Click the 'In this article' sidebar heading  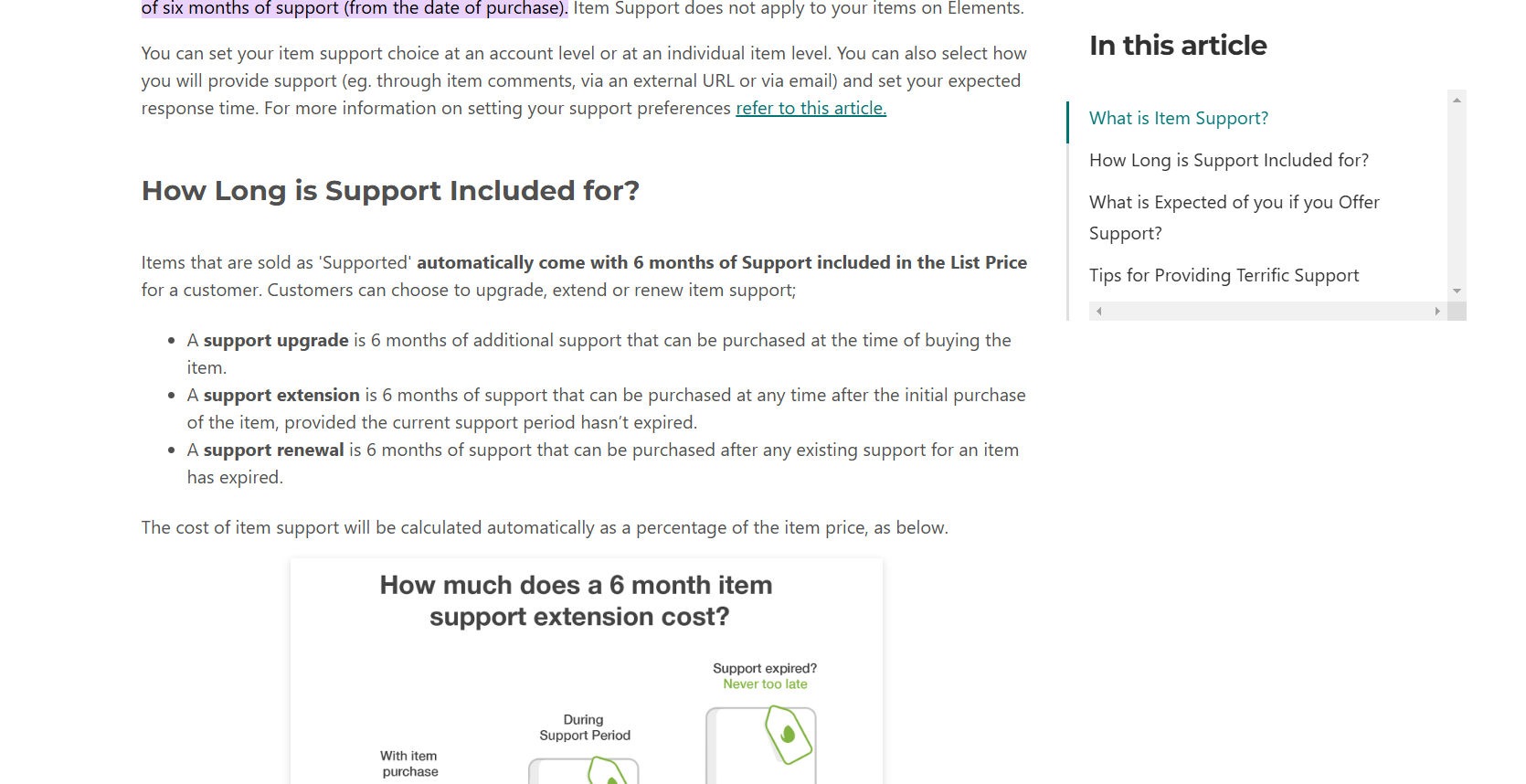tap(1178, 45)
